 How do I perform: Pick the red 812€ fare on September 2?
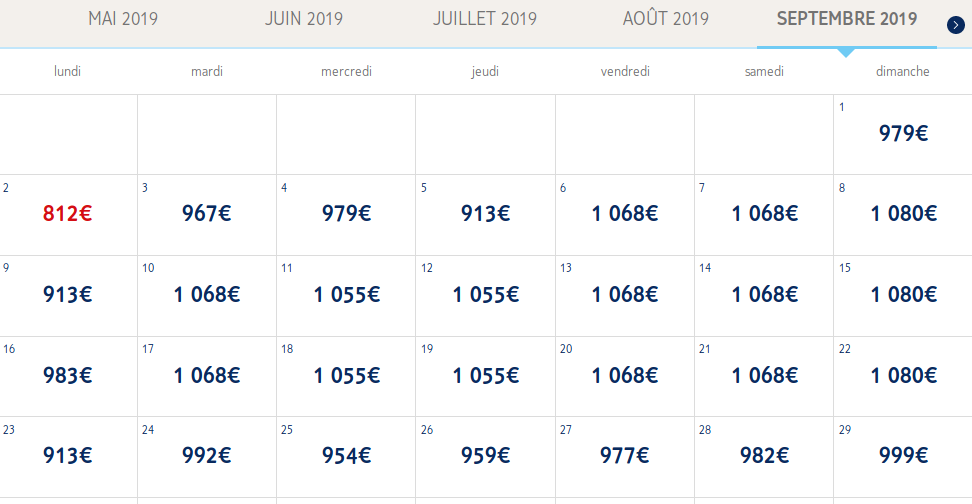click(x=68, y=213)
